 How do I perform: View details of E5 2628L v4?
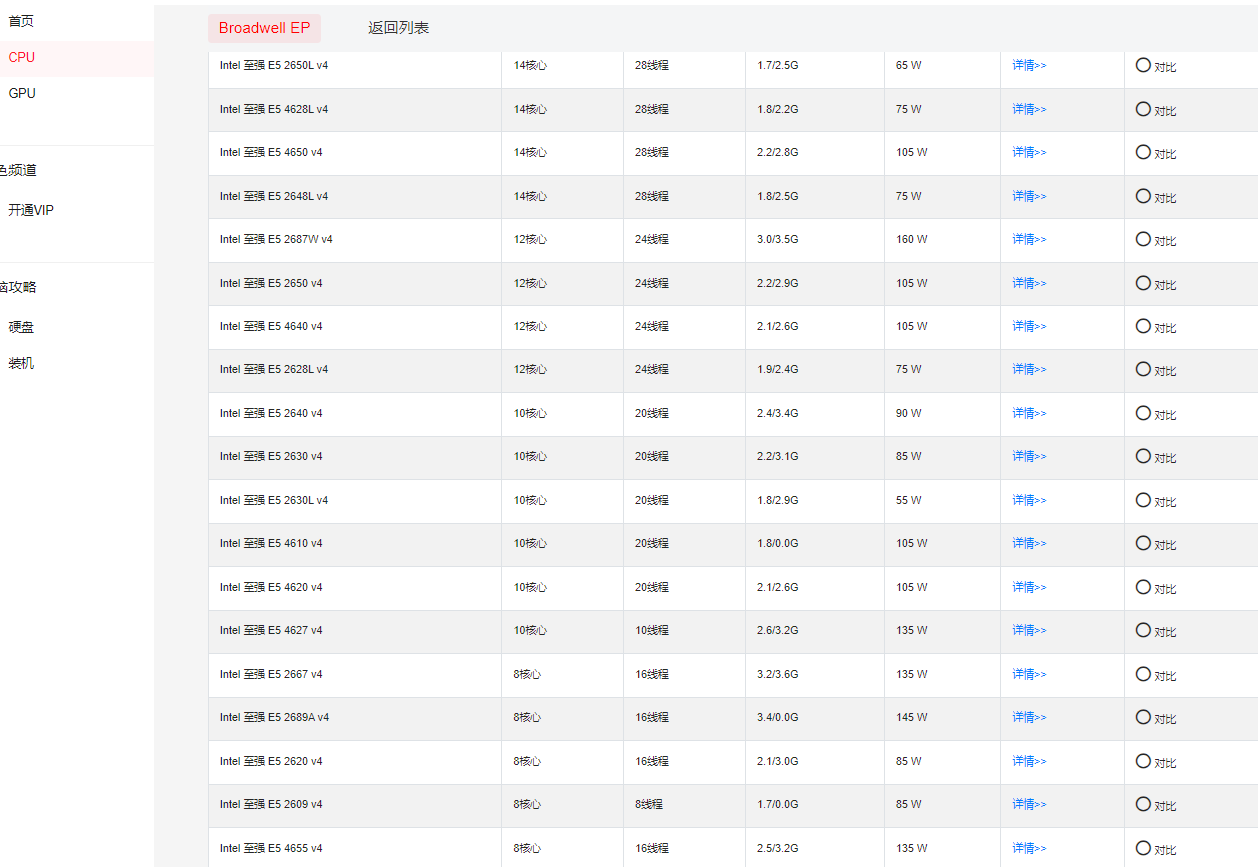pos(1029,369)
